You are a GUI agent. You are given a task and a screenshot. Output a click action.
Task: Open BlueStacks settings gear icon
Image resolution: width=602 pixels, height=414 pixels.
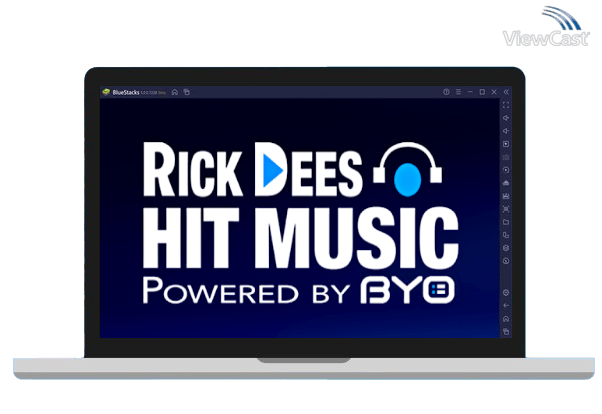tap(506, 293)
